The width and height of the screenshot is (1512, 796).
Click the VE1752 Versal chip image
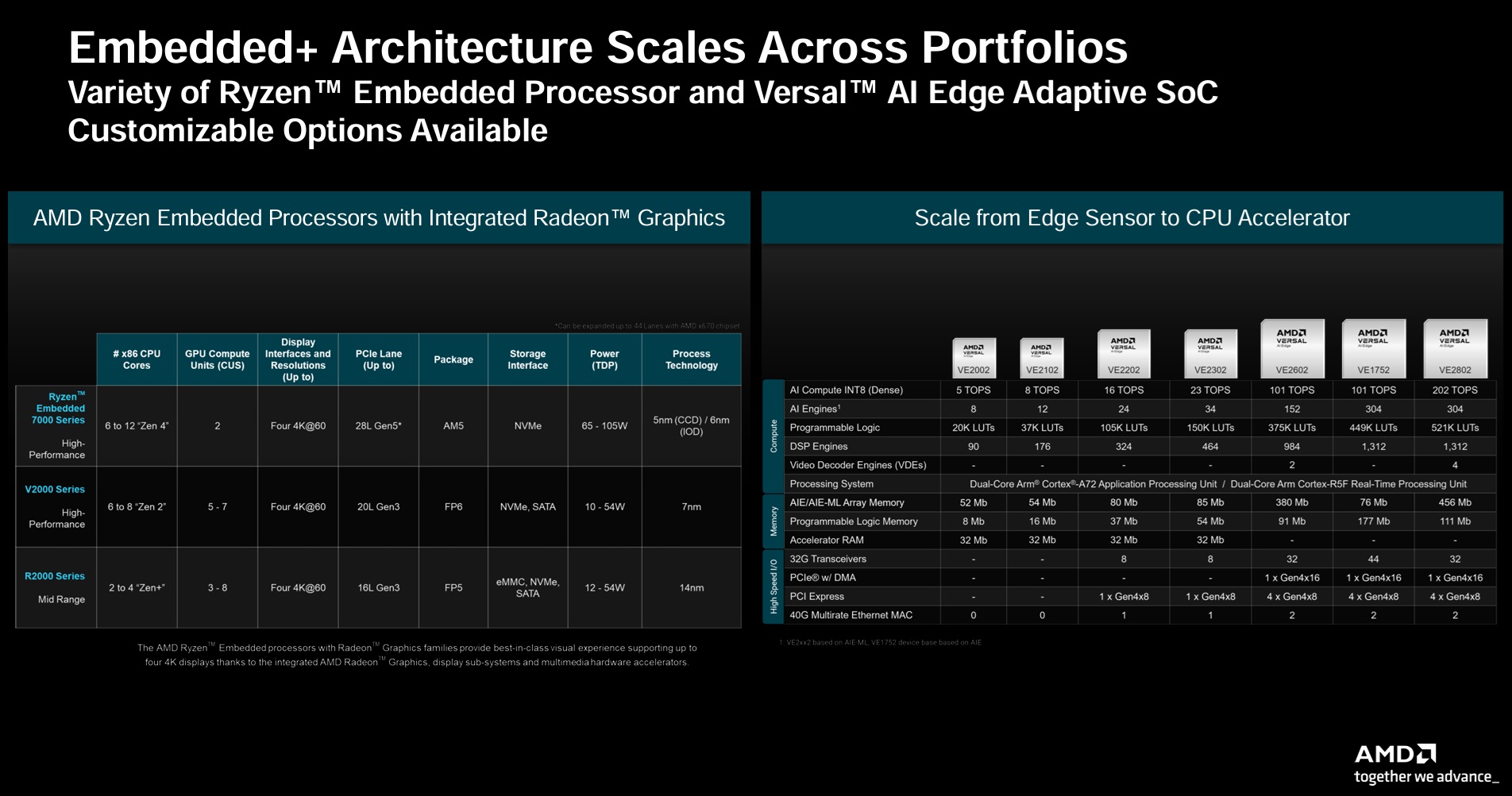1373,348
